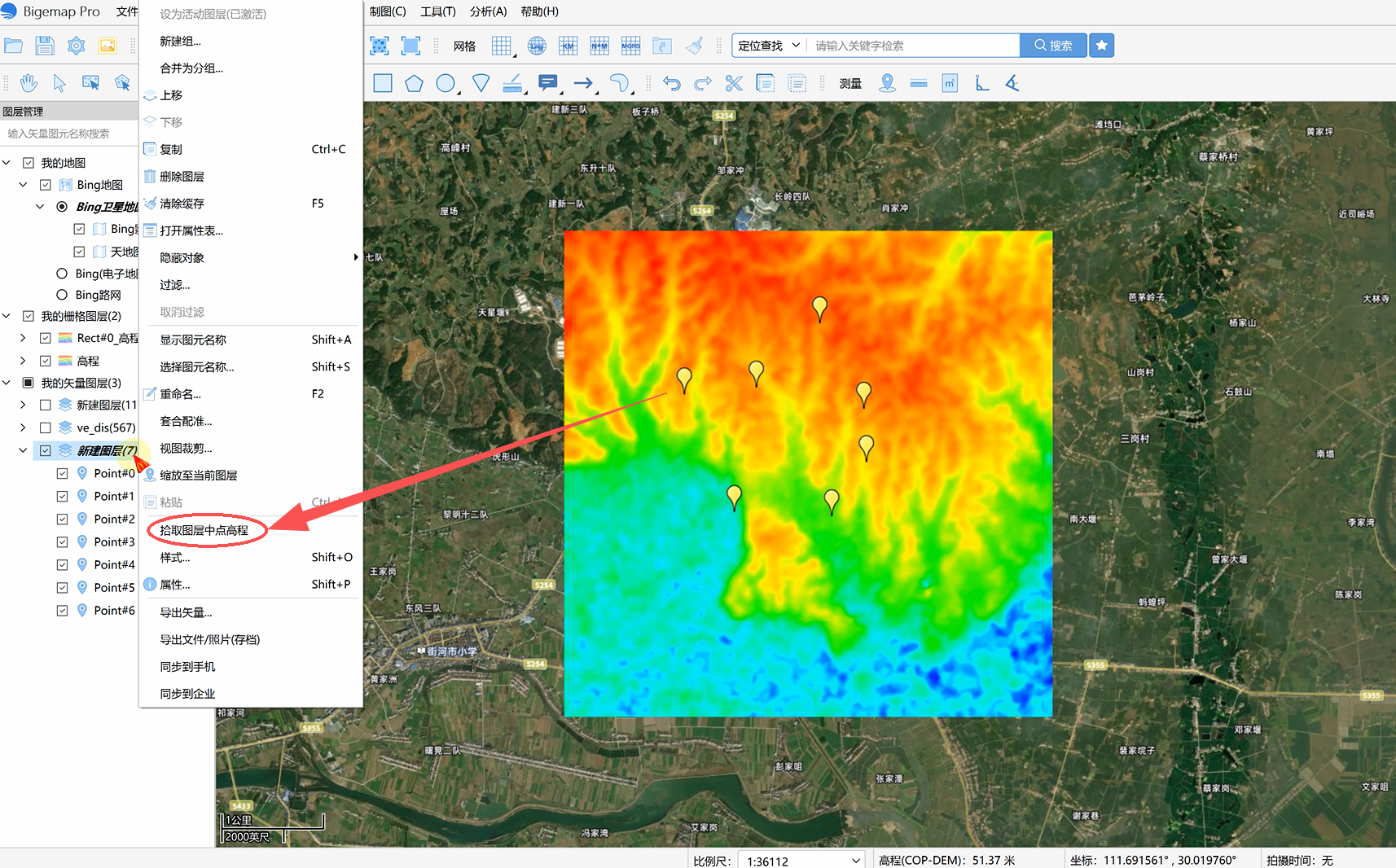Open the 分析(A) menu
Screen dimensions: 1396x868
tap(489, 11)
